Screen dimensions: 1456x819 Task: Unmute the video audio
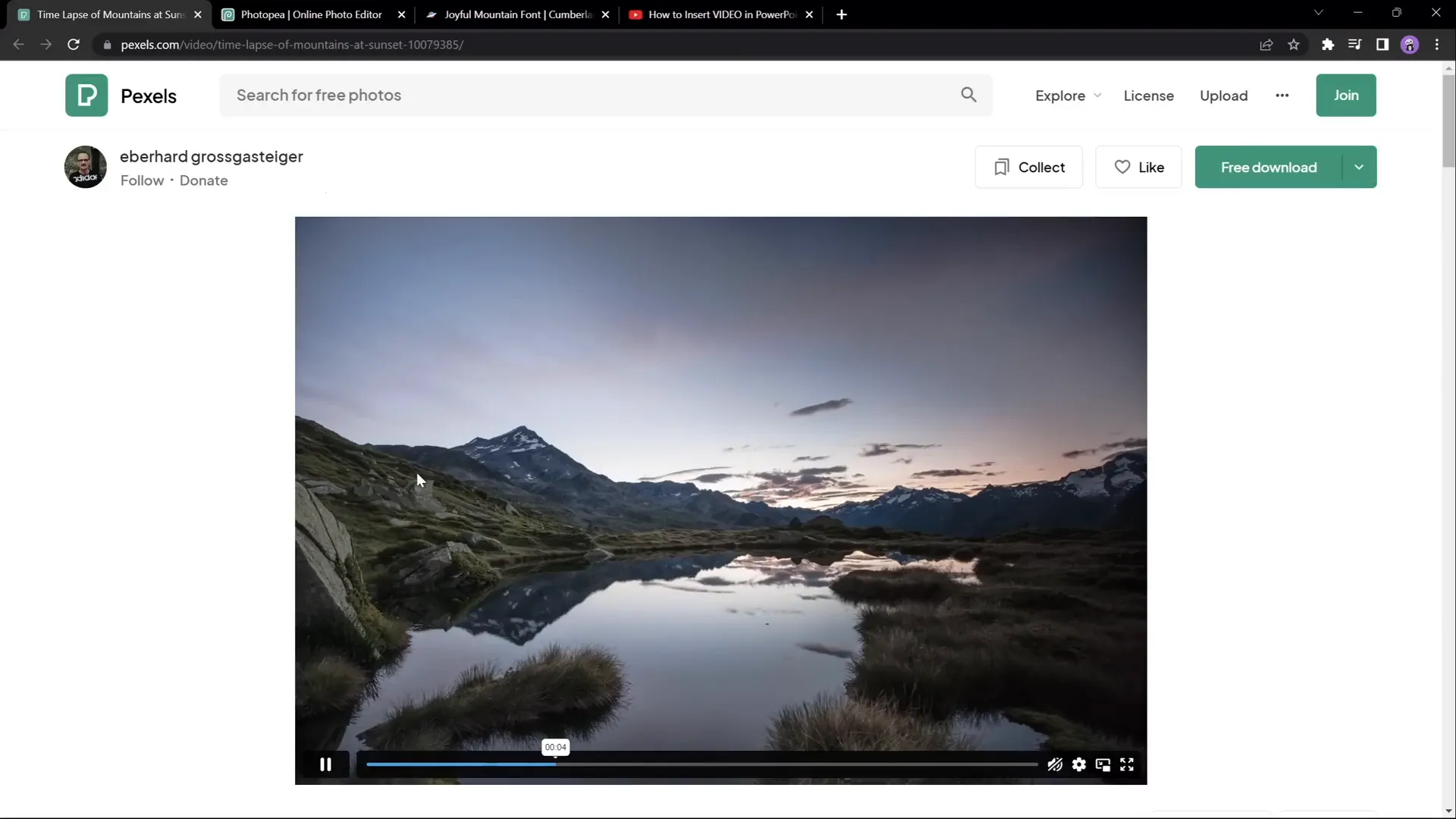click(1056, 764)
